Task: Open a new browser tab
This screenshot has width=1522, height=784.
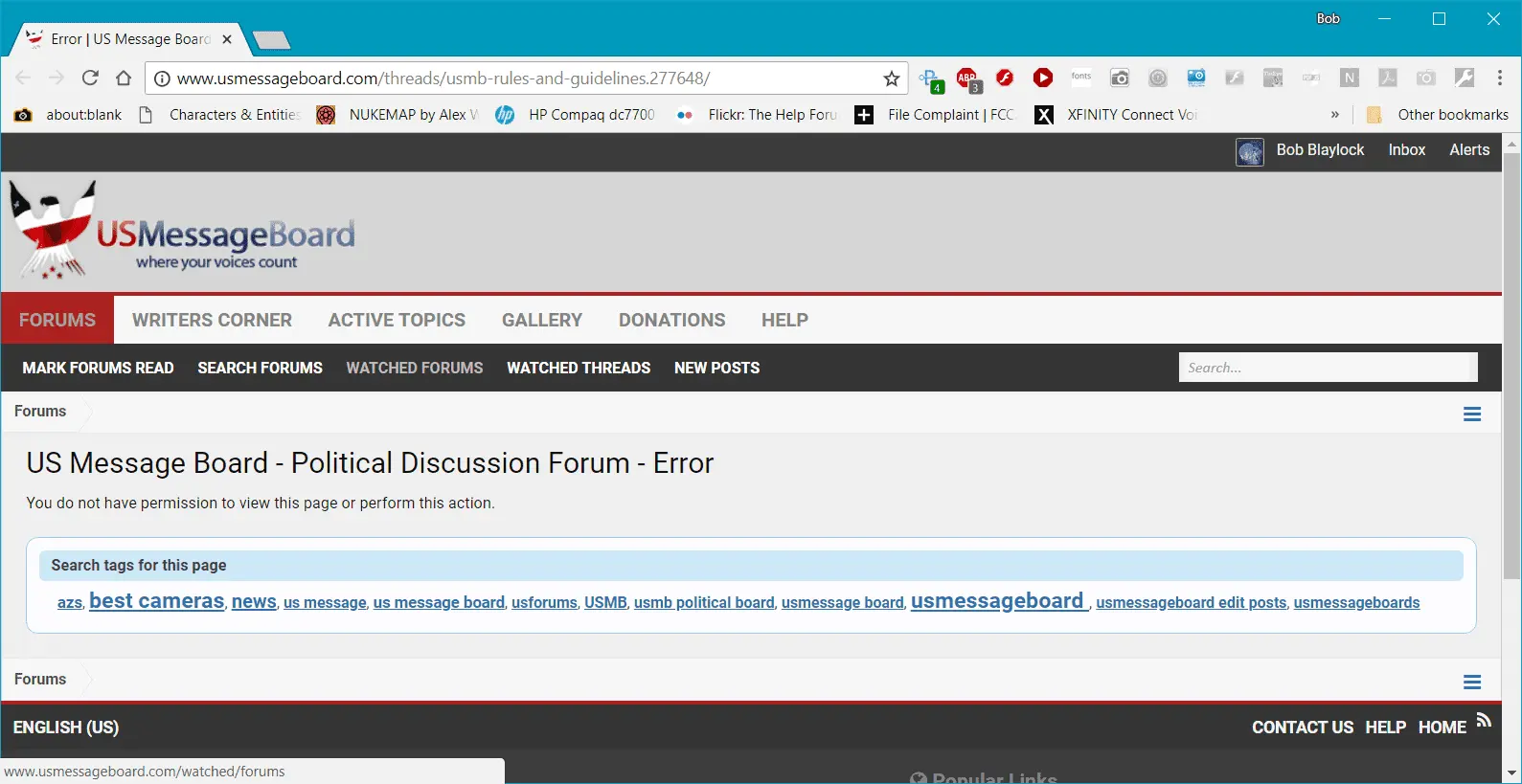Action: point(271,39)
